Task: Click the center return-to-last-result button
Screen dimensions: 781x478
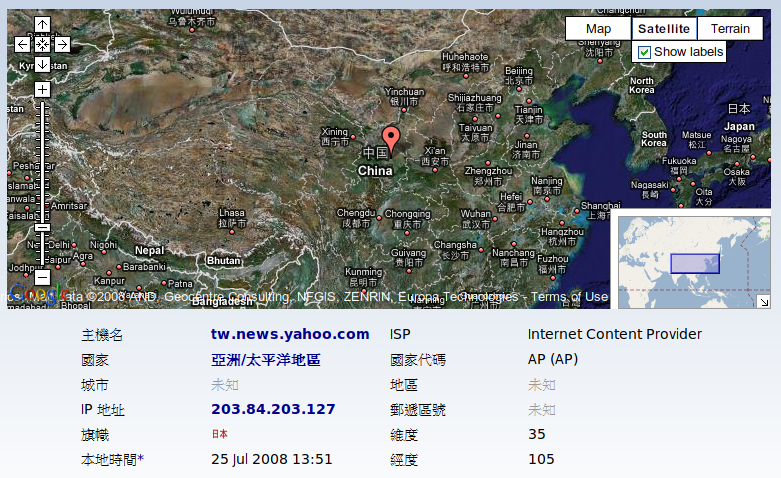Action: (42, 44)
